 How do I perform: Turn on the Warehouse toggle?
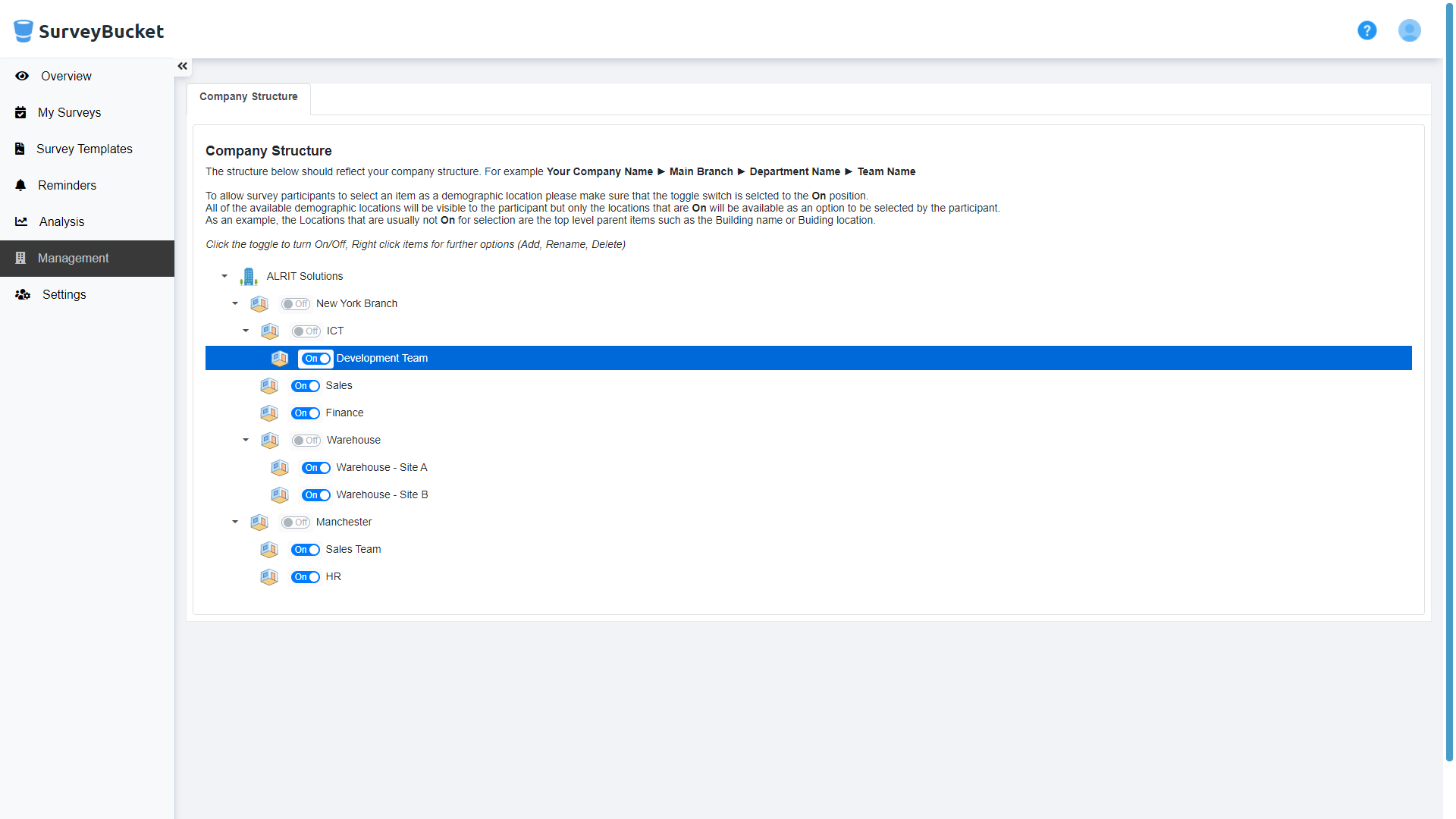pyautogui.click(x=306, y=441)
